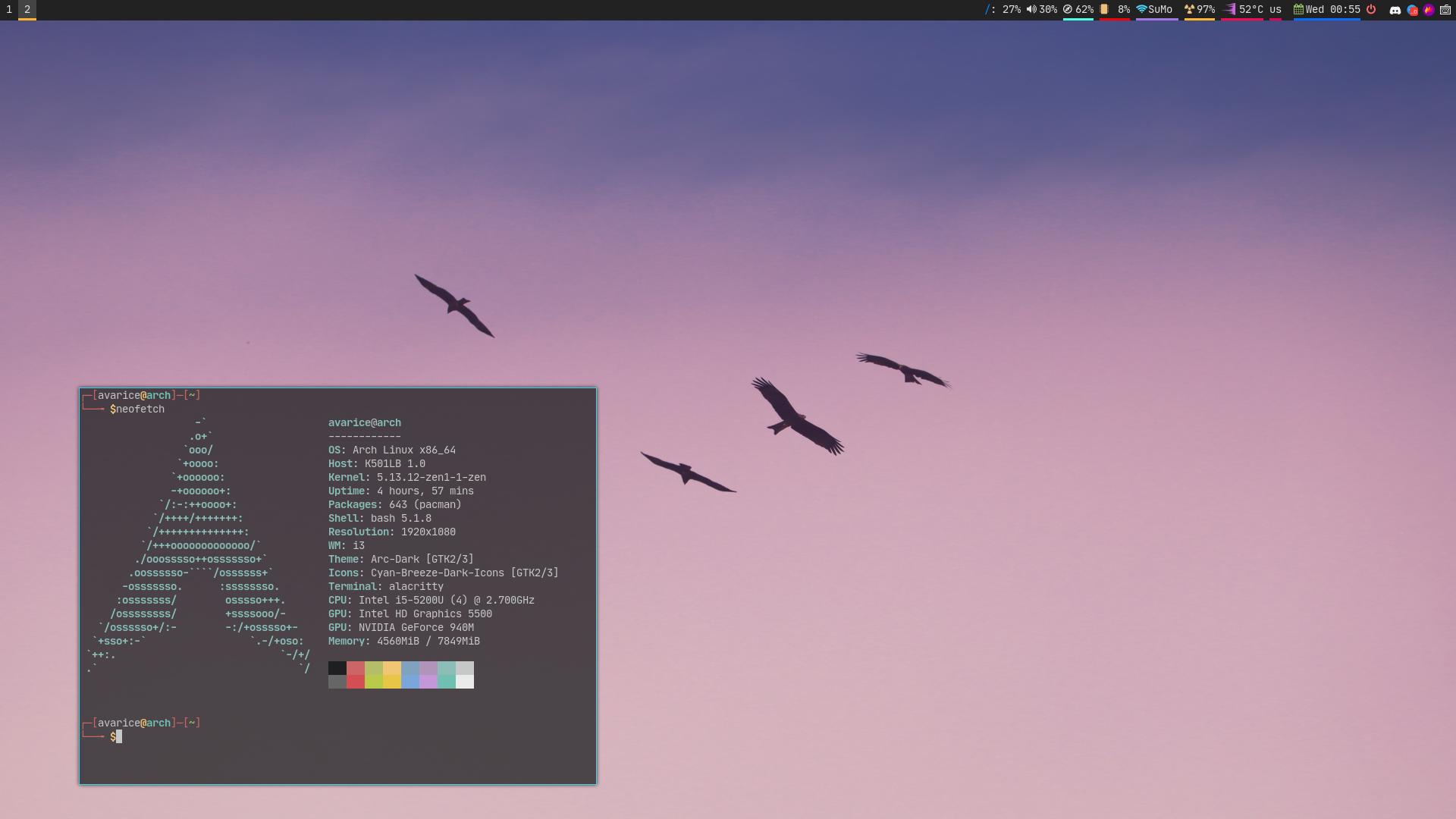Click the 'Resolution: 1920x1080' line
Screen dimensions: 1456x819
click(392, 532)
